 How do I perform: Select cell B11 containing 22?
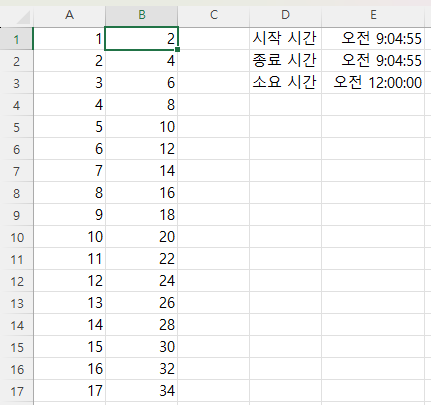[142, 259]
